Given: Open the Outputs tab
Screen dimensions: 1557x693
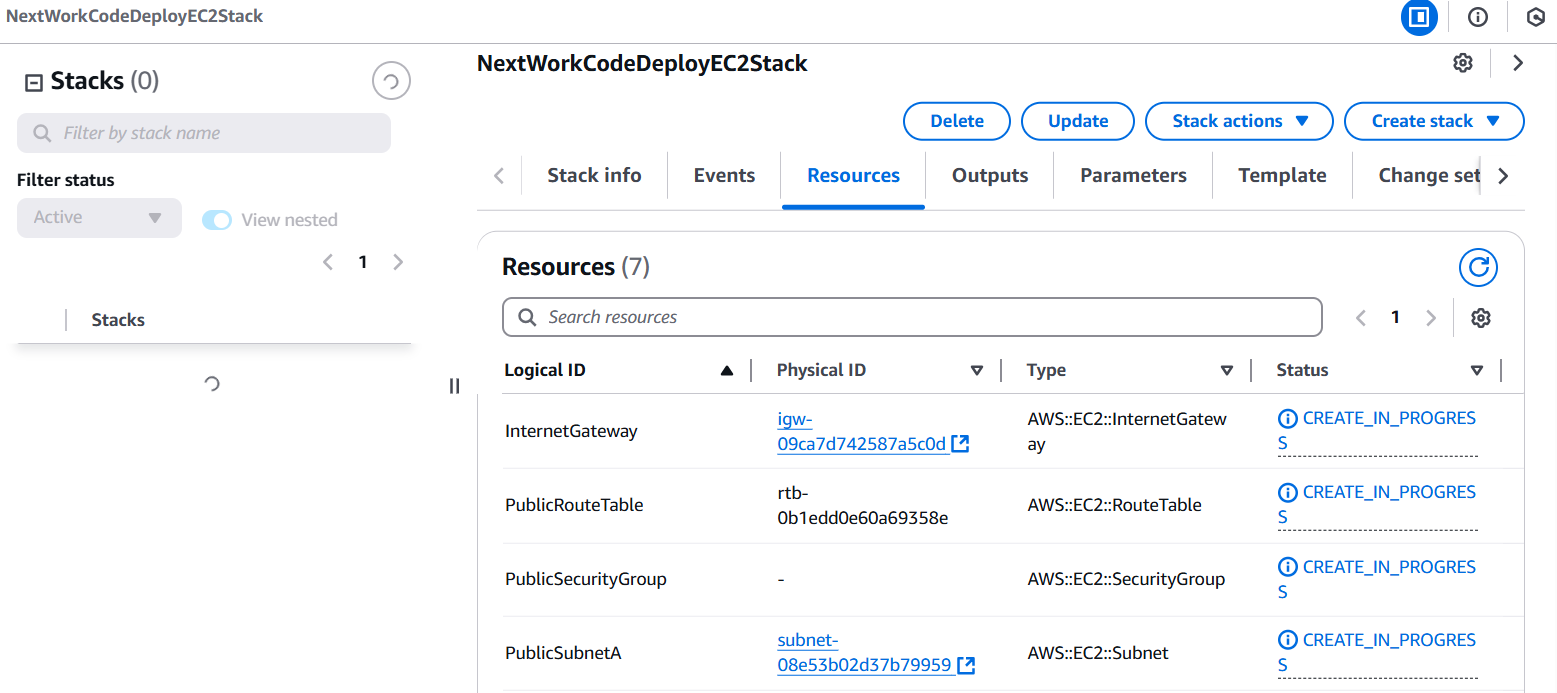Looking at the screenshot, I should tap(990, 176).
